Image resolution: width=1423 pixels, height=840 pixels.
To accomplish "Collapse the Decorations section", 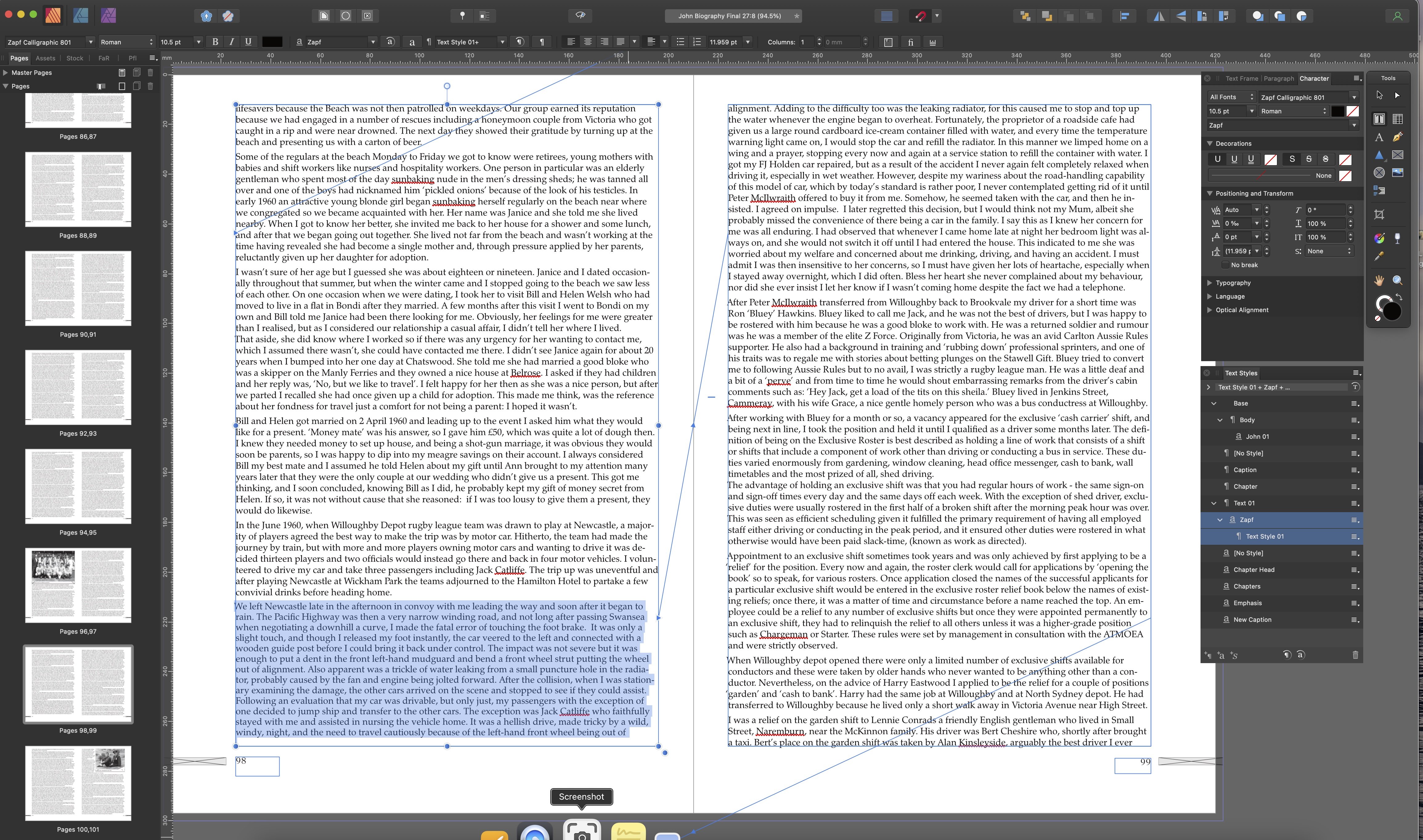I will tap(1209, 143).
